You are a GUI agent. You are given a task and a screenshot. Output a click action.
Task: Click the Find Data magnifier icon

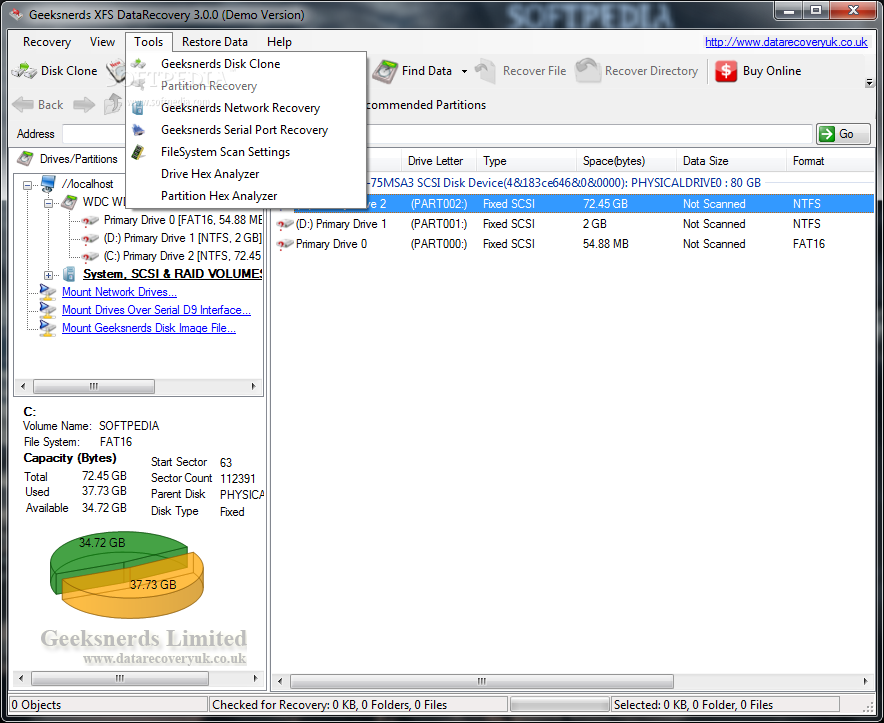(385, 71)
